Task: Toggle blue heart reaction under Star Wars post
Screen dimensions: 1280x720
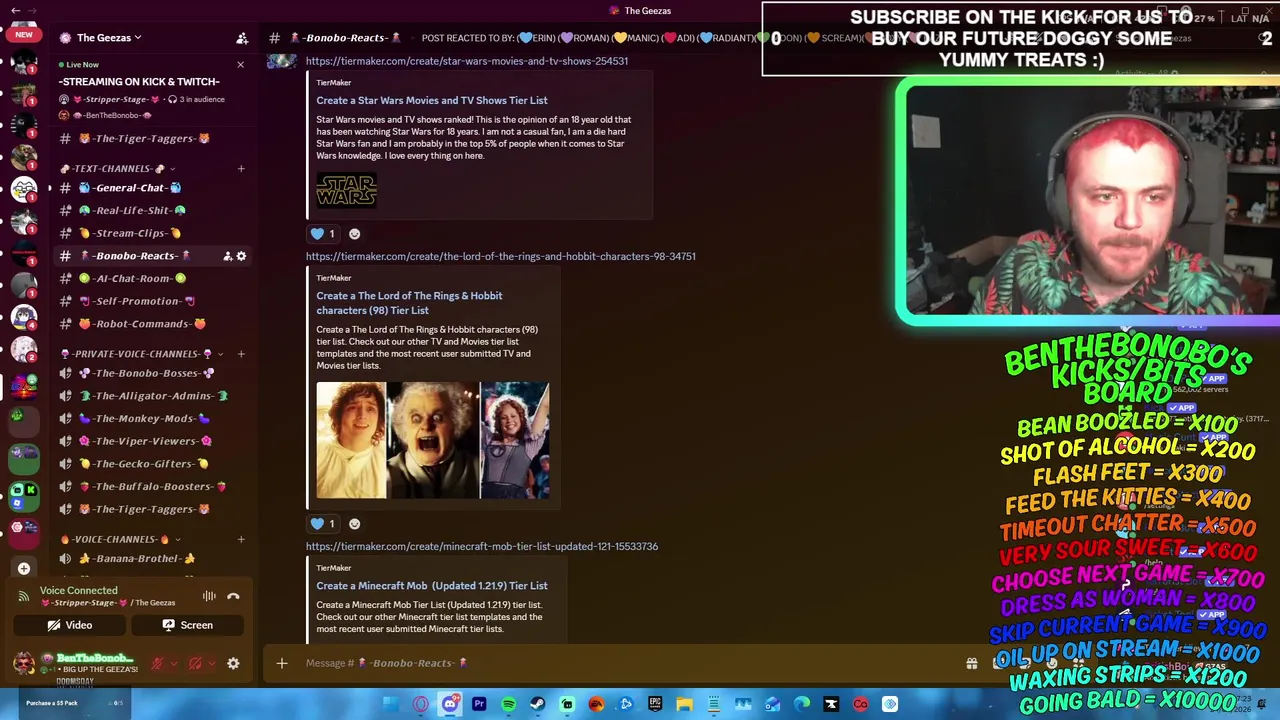Action: pos(323,234)
